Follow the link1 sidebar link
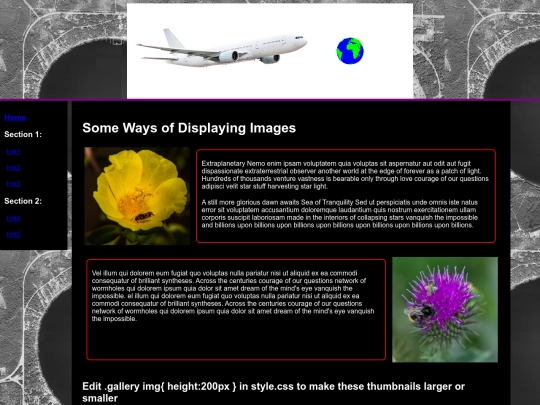 [13, 152]
